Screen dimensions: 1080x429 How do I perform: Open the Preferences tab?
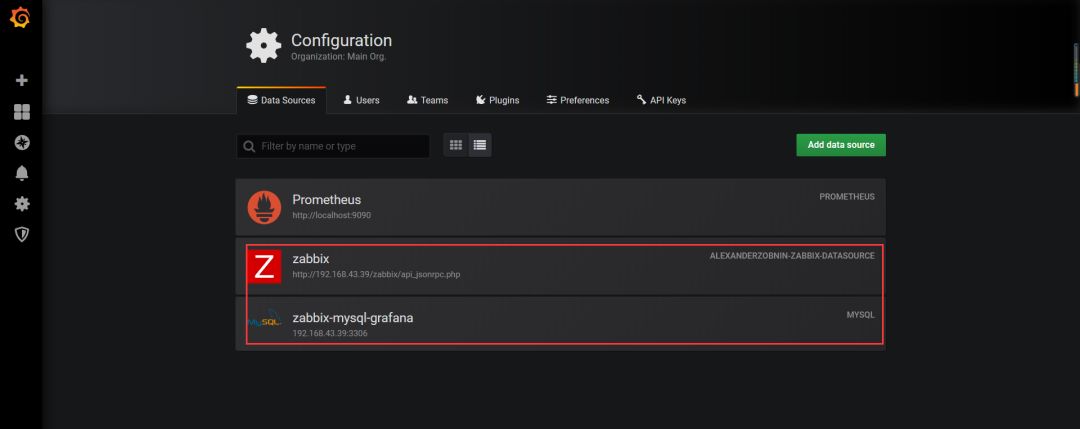[577, 100]
